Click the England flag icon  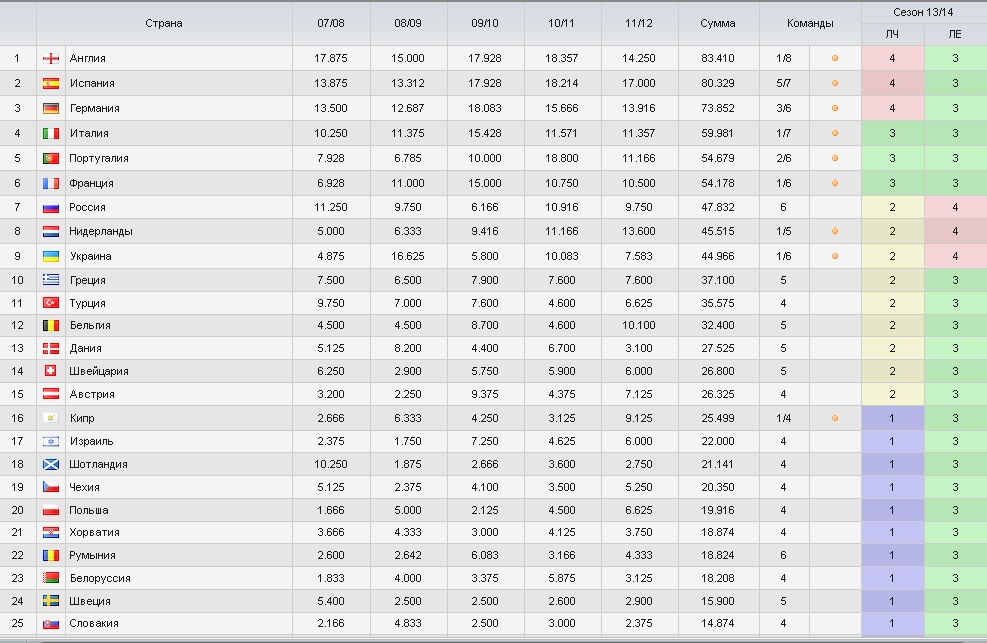50,59
